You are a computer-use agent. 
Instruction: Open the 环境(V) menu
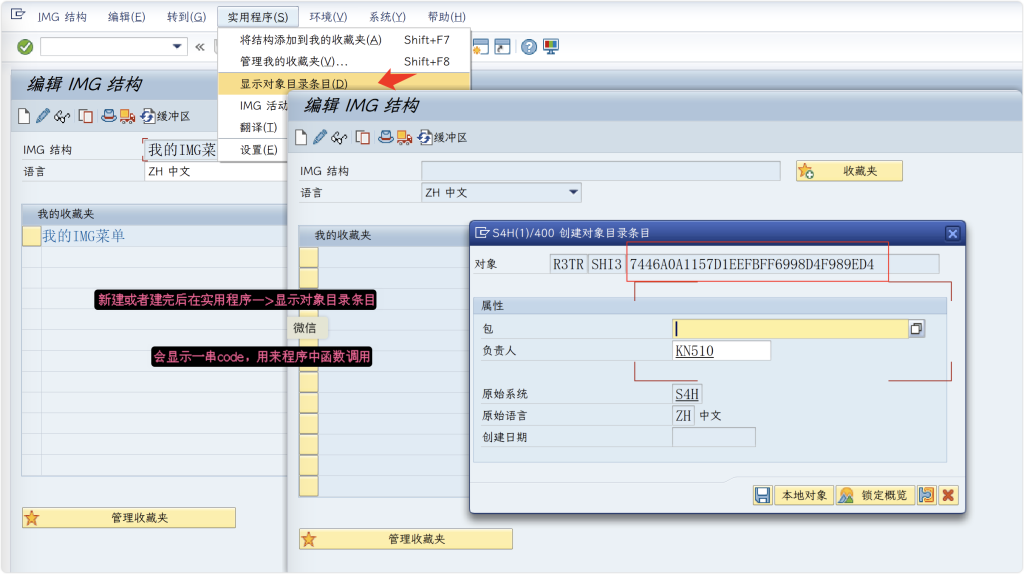328,17
